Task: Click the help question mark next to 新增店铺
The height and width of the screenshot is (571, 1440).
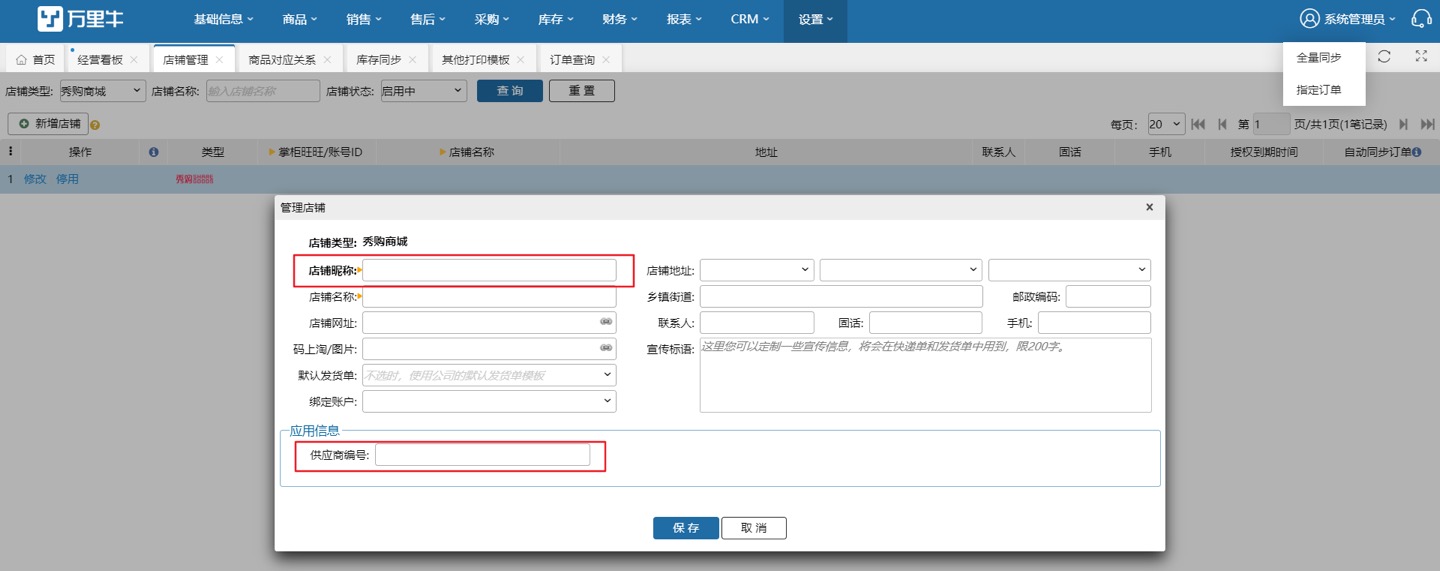Action: click(96, 125)
